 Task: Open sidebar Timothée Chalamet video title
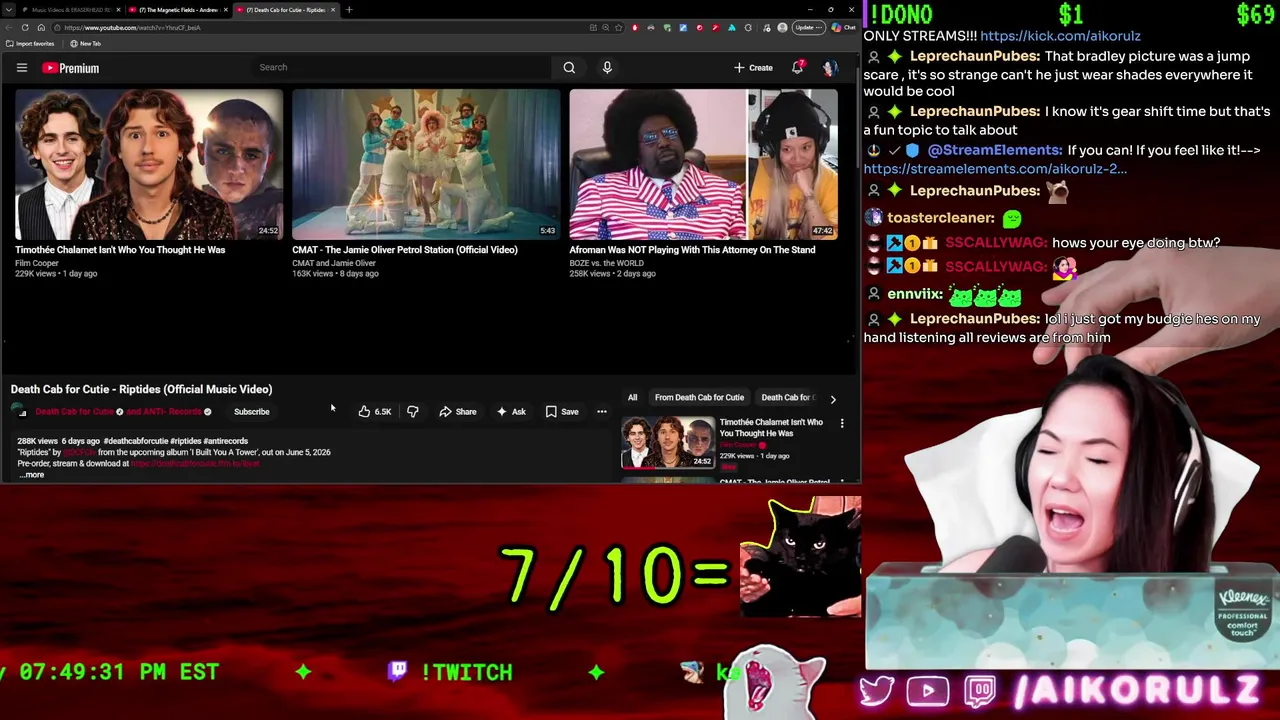coord(771,427)
